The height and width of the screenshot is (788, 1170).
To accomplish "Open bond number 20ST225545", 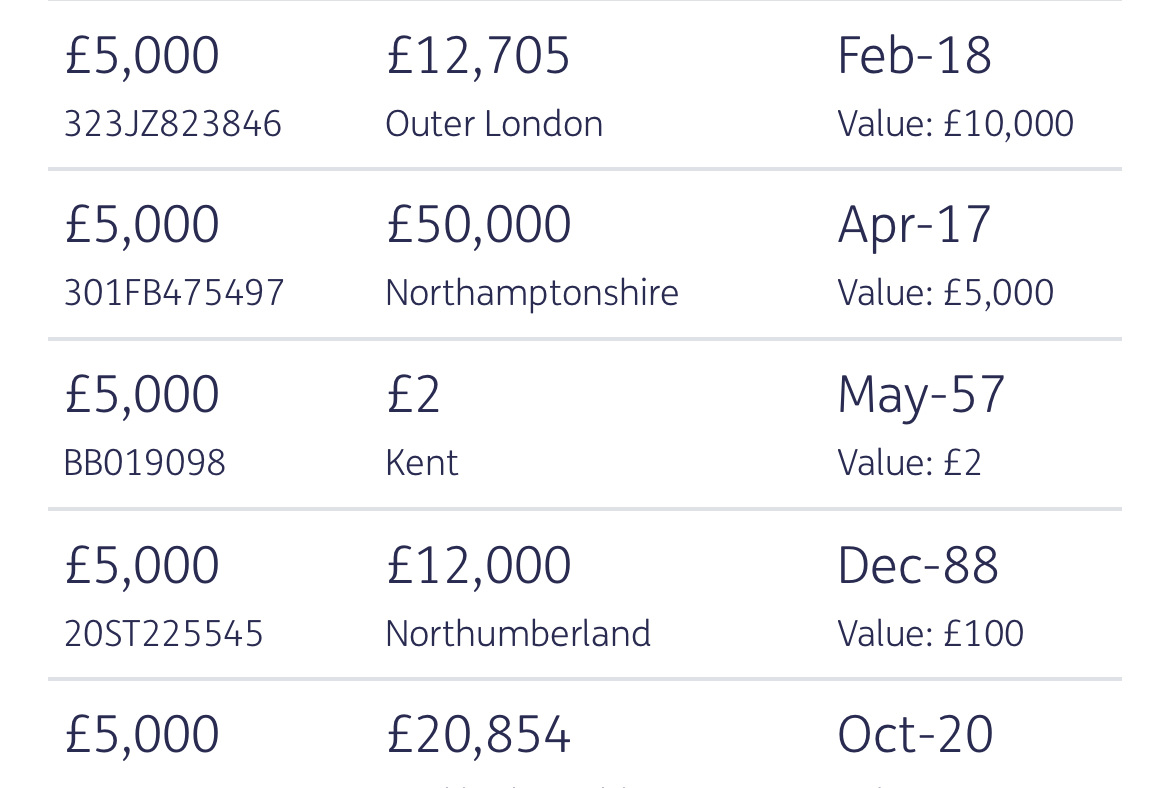I will [x=163, y=634].
